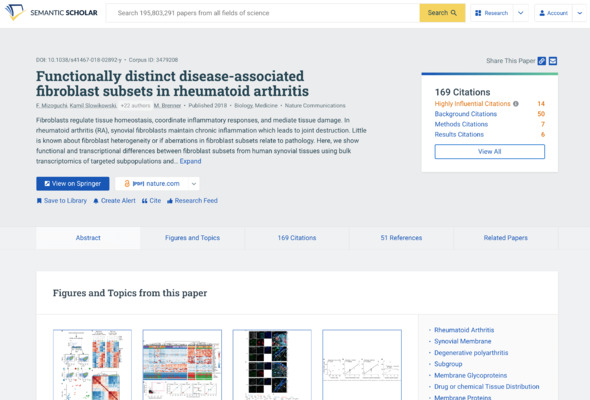This screenshot has height=400, width=590.
Task: Open the Rheumatoid Arthritis topic
Action: point(464,330)
